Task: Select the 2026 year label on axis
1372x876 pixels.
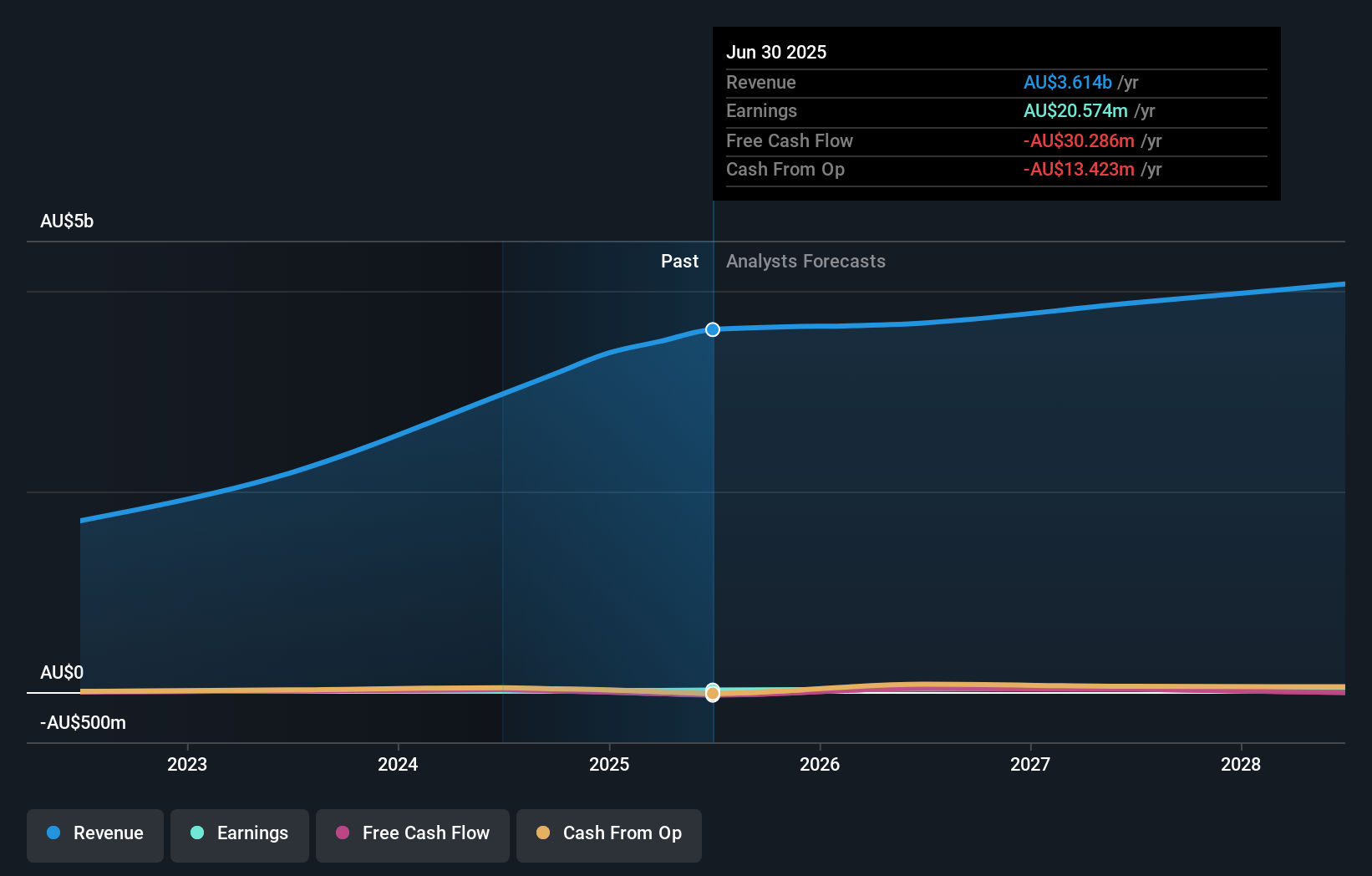Action: pyautogui.click(x=821, y=764)
